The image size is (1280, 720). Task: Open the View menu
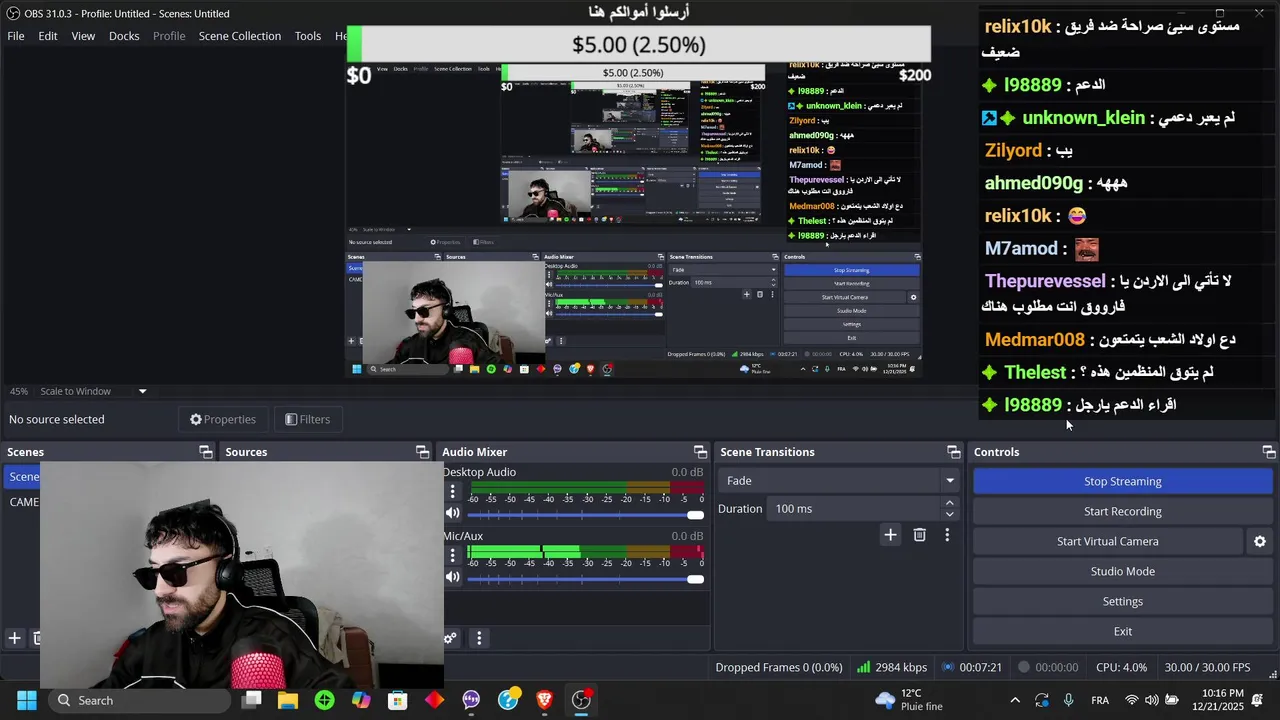[x=83, y=36]
